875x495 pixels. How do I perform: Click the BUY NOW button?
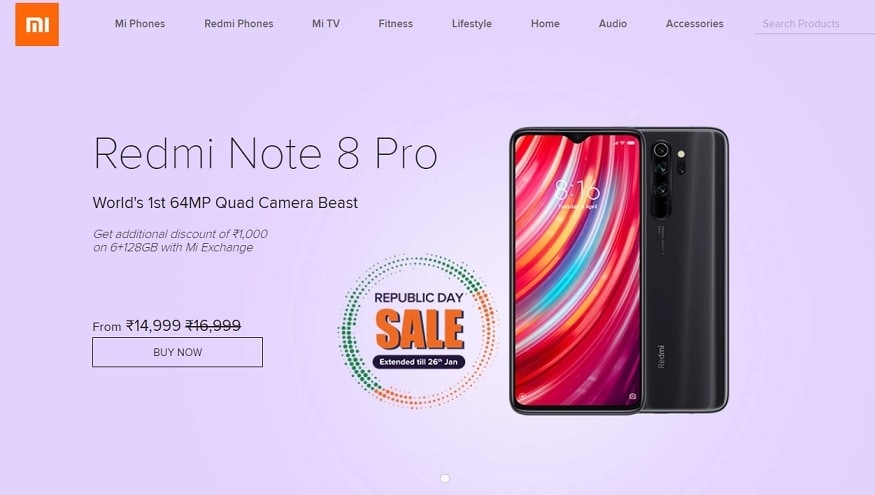(x=177, y=352)
